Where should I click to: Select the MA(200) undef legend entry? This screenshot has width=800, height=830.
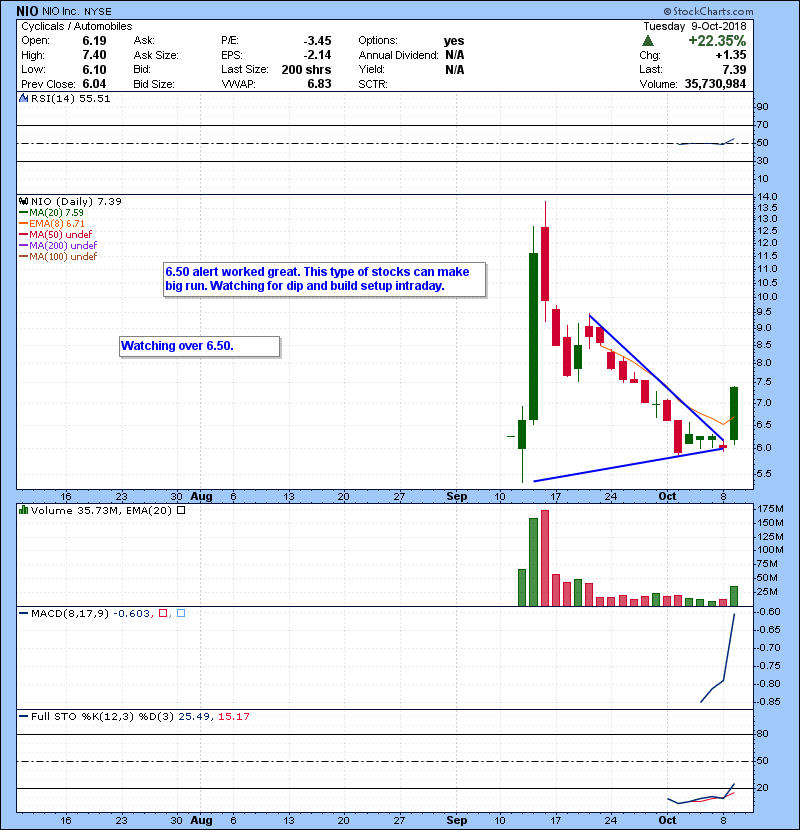pos(58,246)
